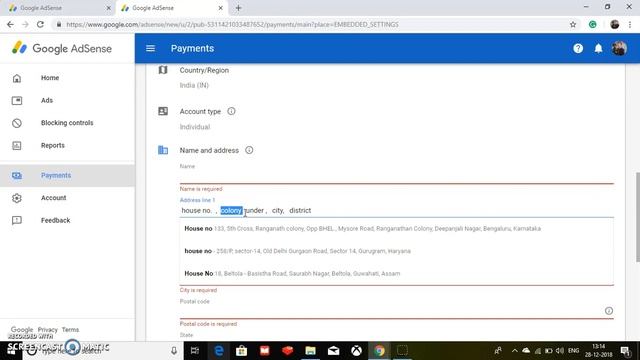Click the Address line 1 field
The image size is (640, 360).
396,211
